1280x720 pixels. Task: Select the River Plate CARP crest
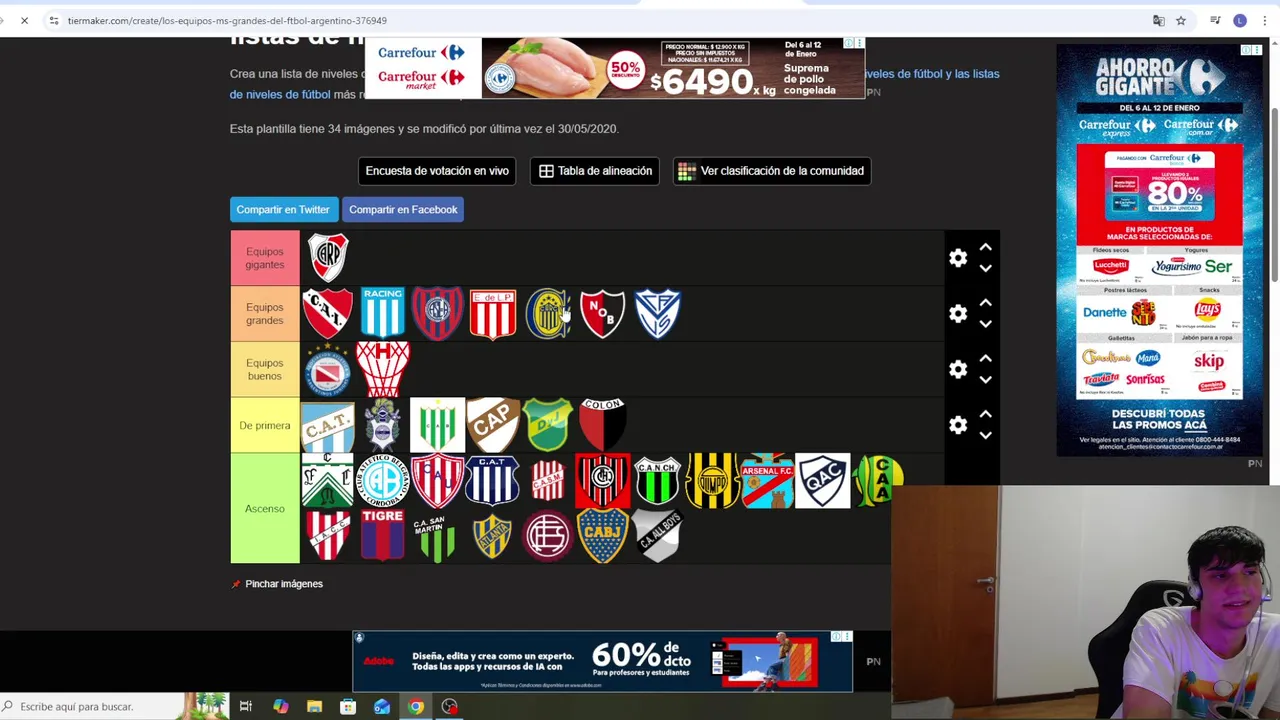(327, 257)
